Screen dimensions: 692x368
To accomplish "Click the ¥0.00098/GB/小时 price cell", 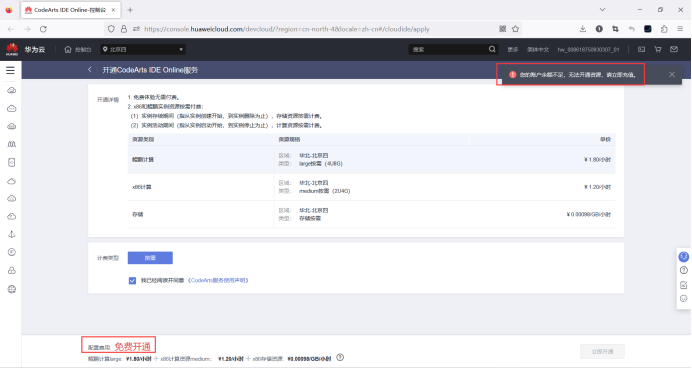I will point(589,214).
